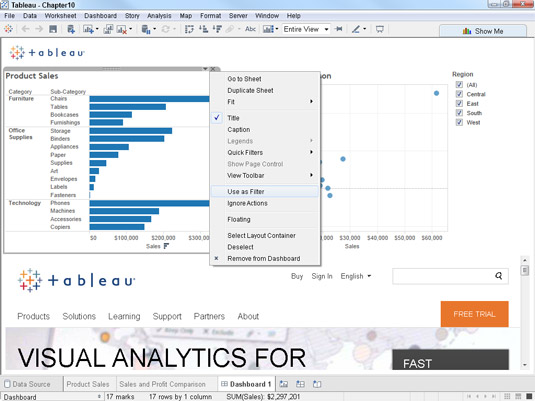Open the Analysis menu
This screenshot has height=401, width=535.
point(159,16)
